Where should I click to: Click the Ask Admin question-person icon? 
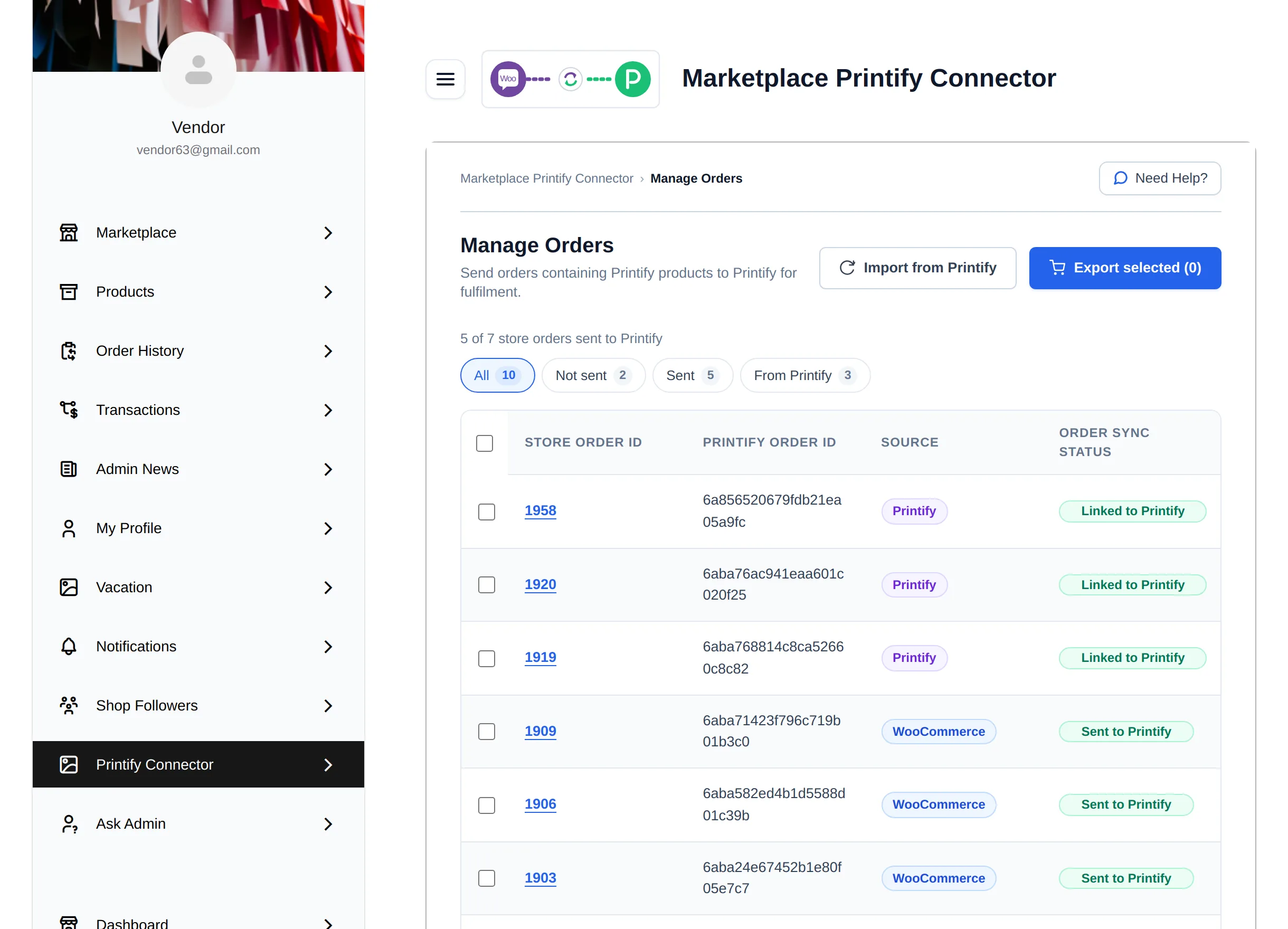click(x=69, y=823)
